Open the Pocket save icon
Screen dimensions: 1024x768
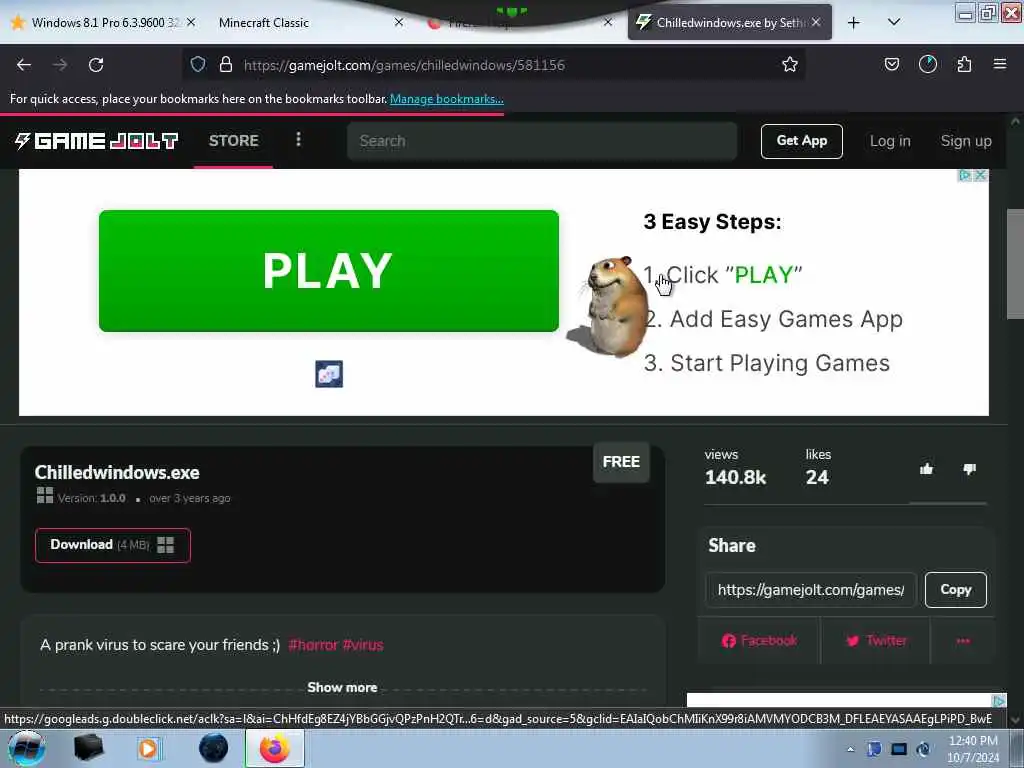click(891, 64)
